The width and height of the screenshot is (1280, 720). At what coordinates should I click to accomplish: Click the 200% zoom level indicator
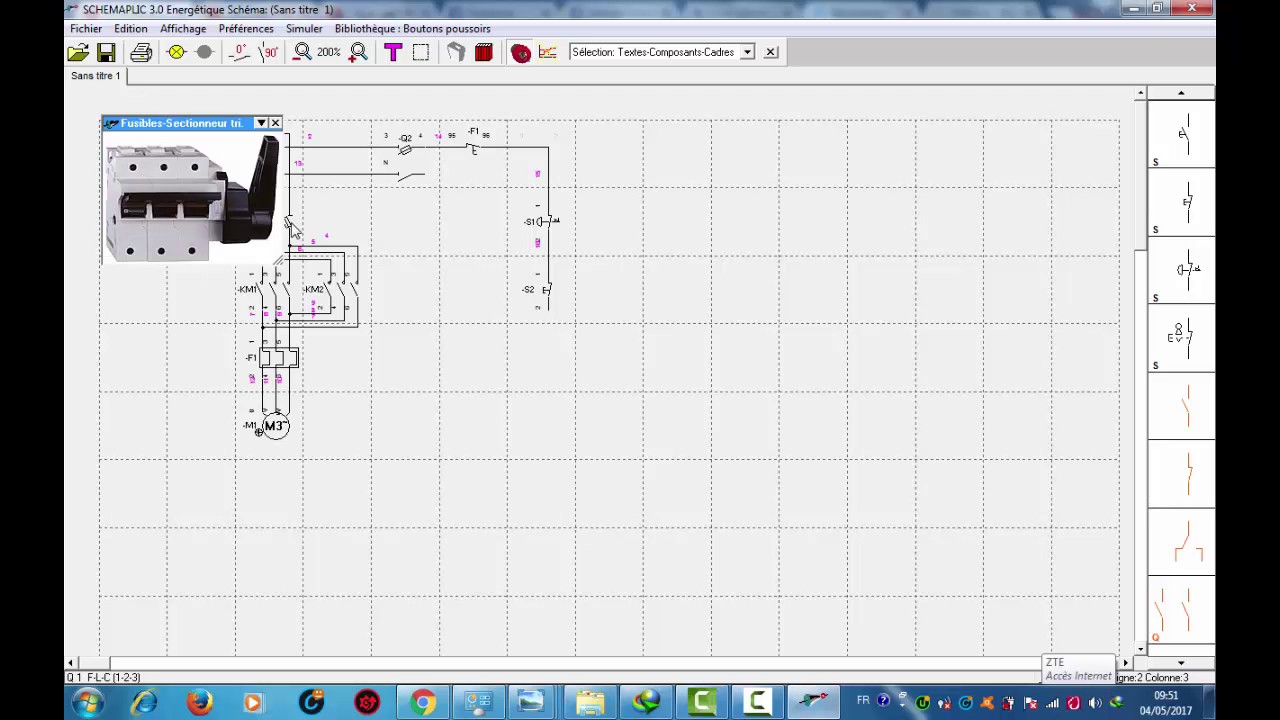(329, 52)
